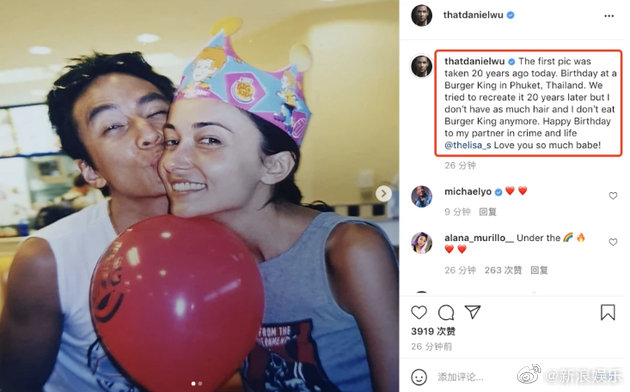Like alana_murillo__'s comment heart
Screen dimensions: 630x392
(613, 242)
